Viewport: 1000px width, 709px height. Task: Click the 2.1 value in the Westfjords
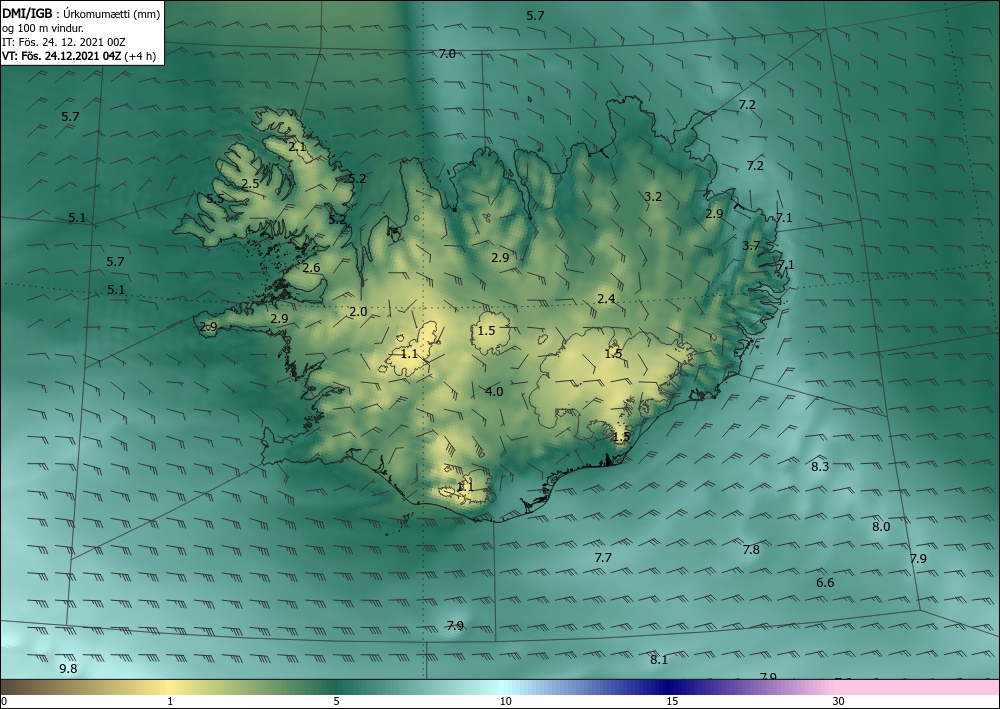[297, 147]
